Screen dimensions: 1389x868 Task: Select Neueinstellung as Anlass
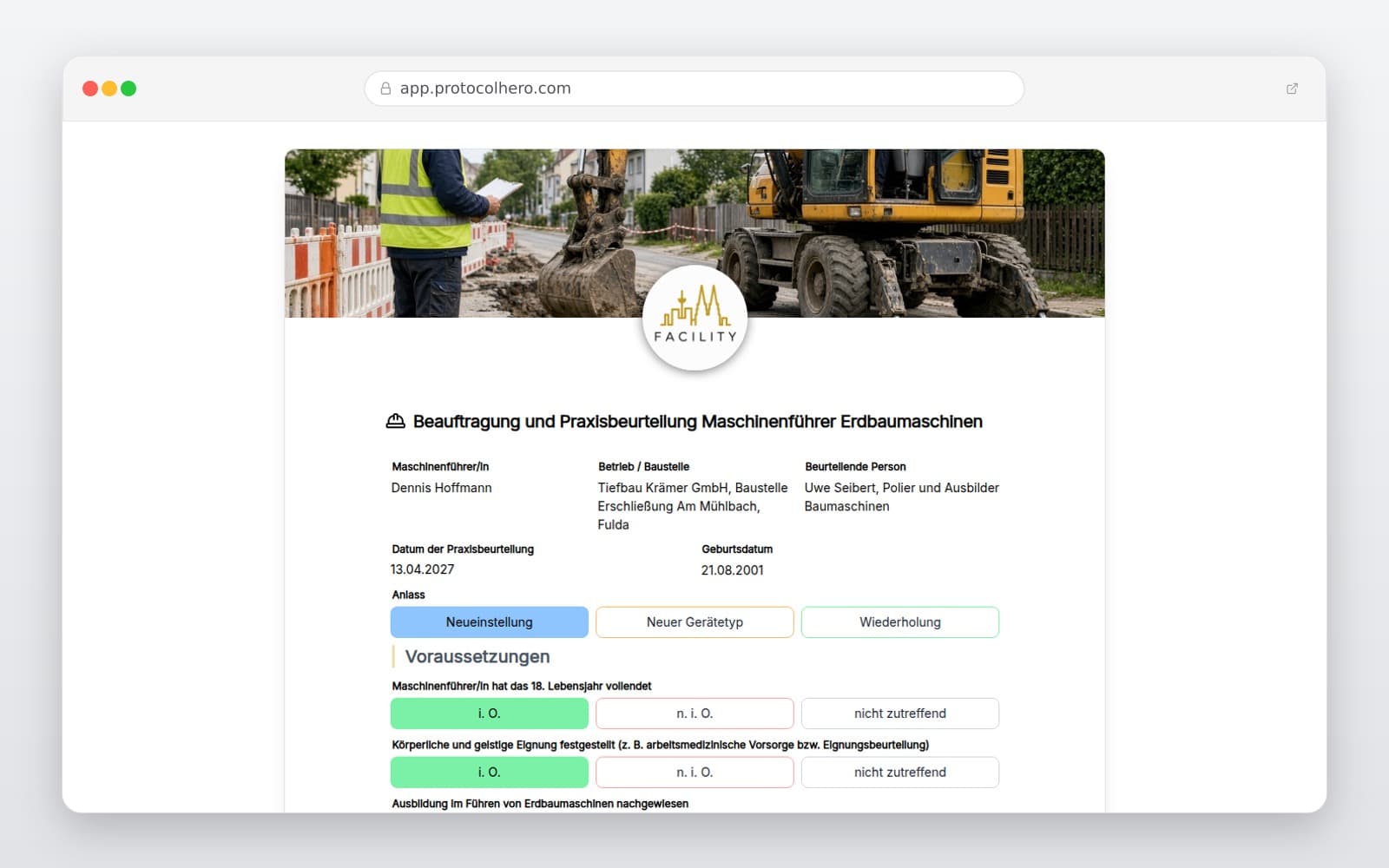[x=490, y=622]
